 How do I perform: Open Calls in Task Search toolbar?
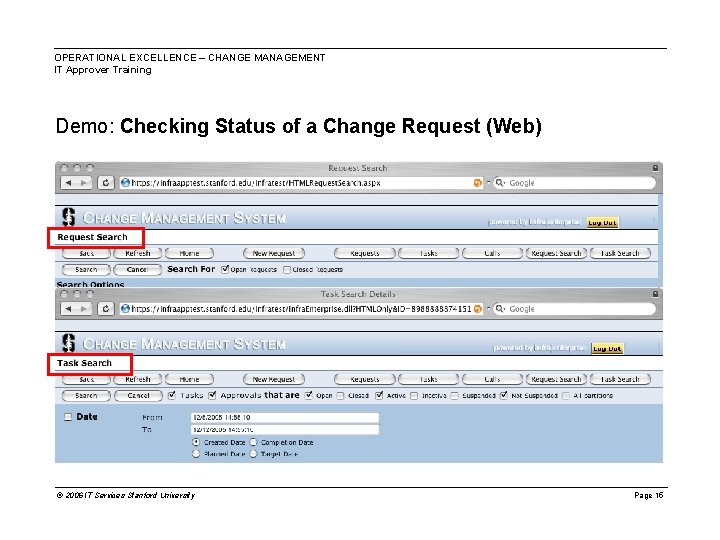tap(492, 379)
